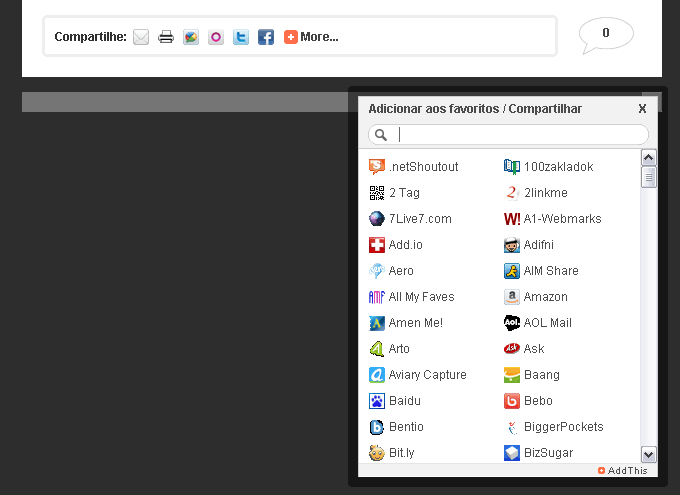Screen dimensions: 680x495
Task: Choose the Amazon icon
Action: [512, 296]
